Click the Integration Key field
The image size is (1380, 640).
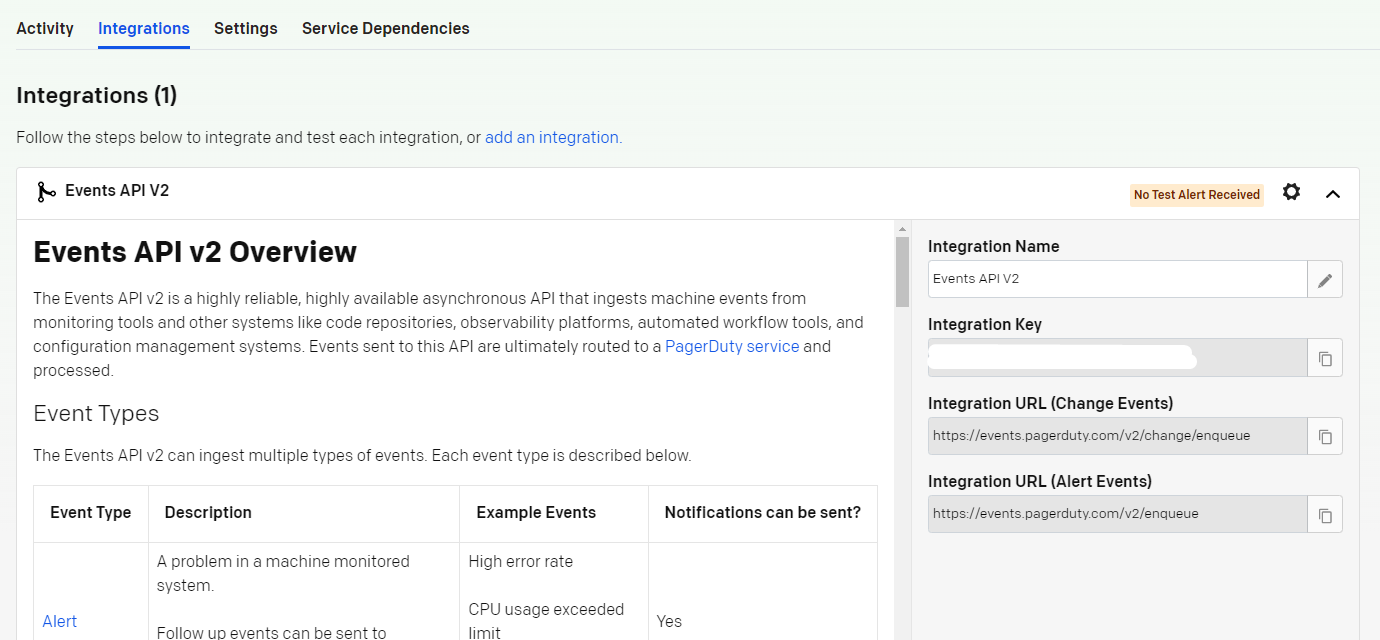(x=1117, y=357)
